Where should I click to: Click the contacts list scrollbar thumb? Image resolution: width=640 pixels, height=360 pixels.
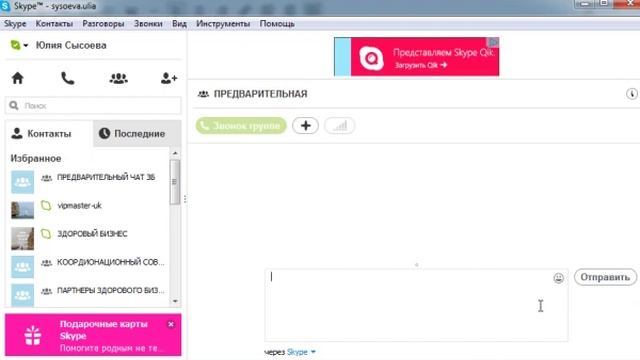(175, 182)
